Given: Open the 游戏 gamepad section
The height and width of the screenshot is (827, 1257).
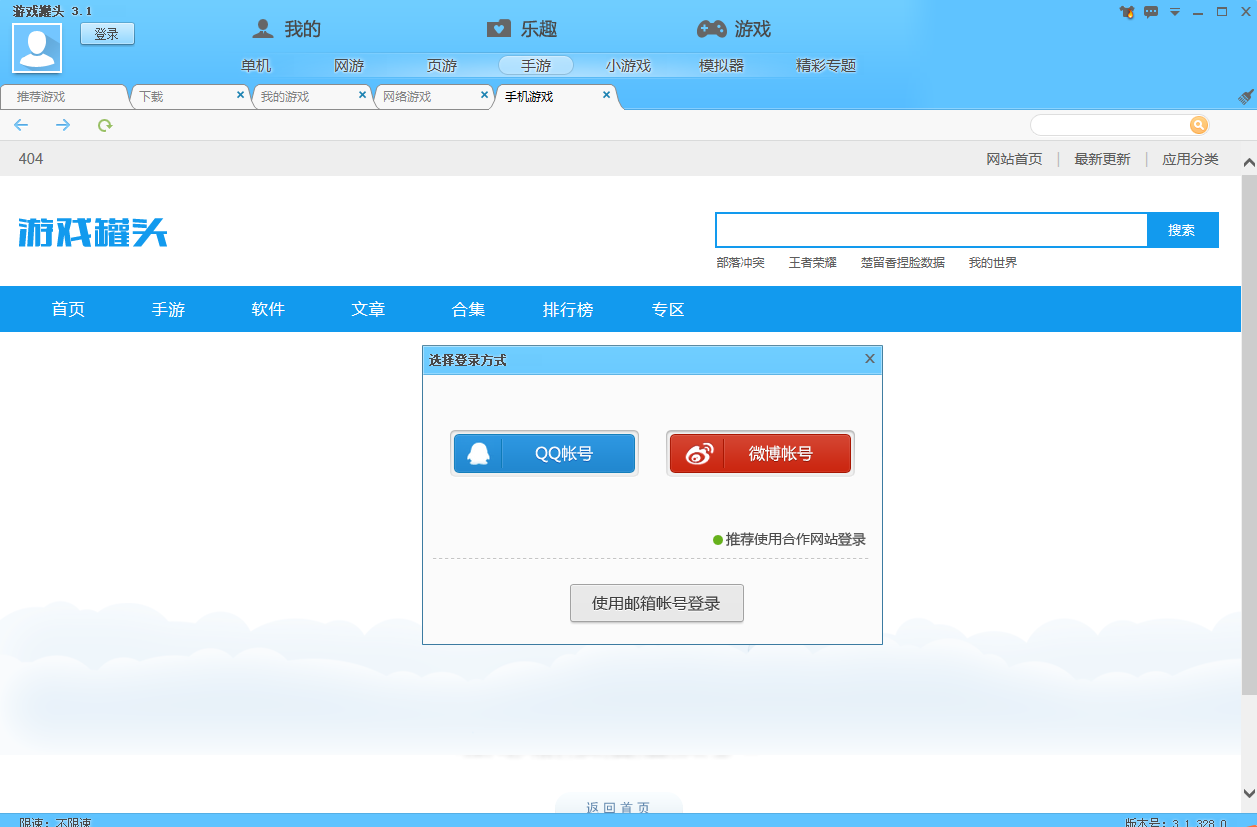Looking at the screenshot, I should click(710, 29).
